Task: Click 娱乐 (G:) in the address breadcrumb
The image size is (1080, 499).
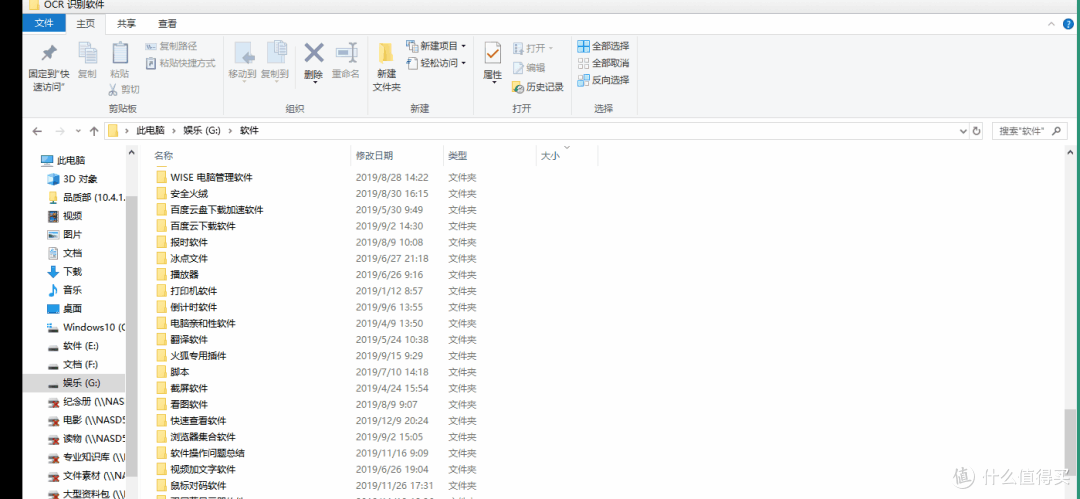Action: [x=202, y=130]
